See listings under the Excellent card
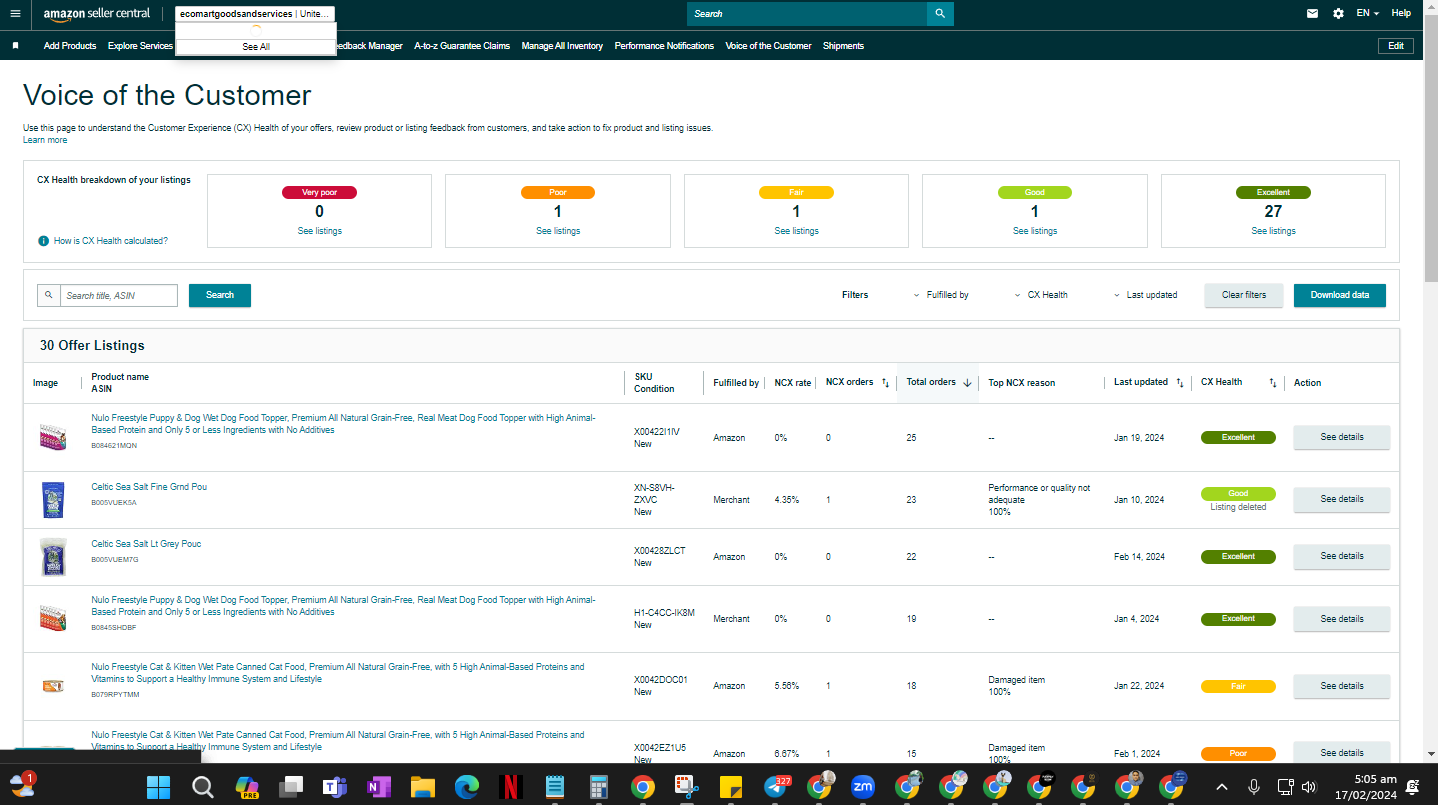Image resolution: width=1438 pixels, height=805 pixels. 1273,231
